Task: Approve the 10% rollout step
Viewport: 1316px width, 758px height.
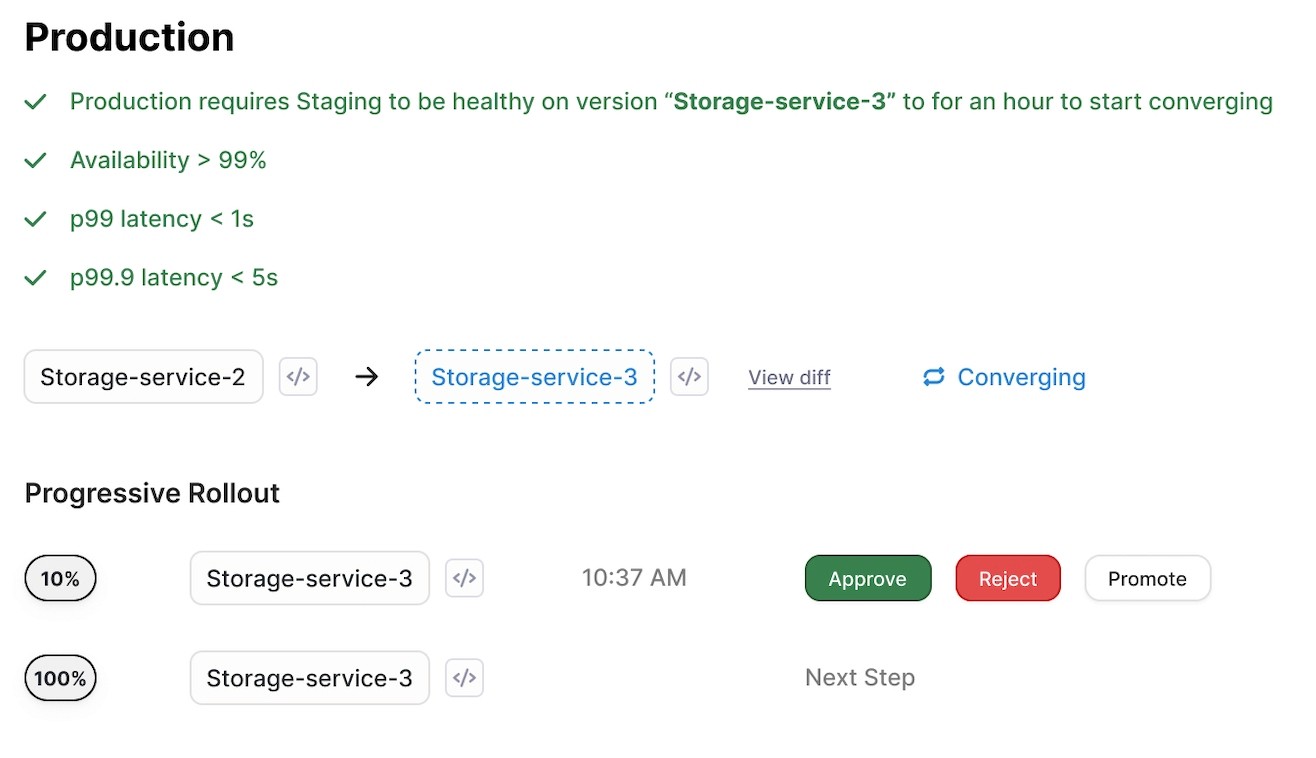Action: pos(867,579)
